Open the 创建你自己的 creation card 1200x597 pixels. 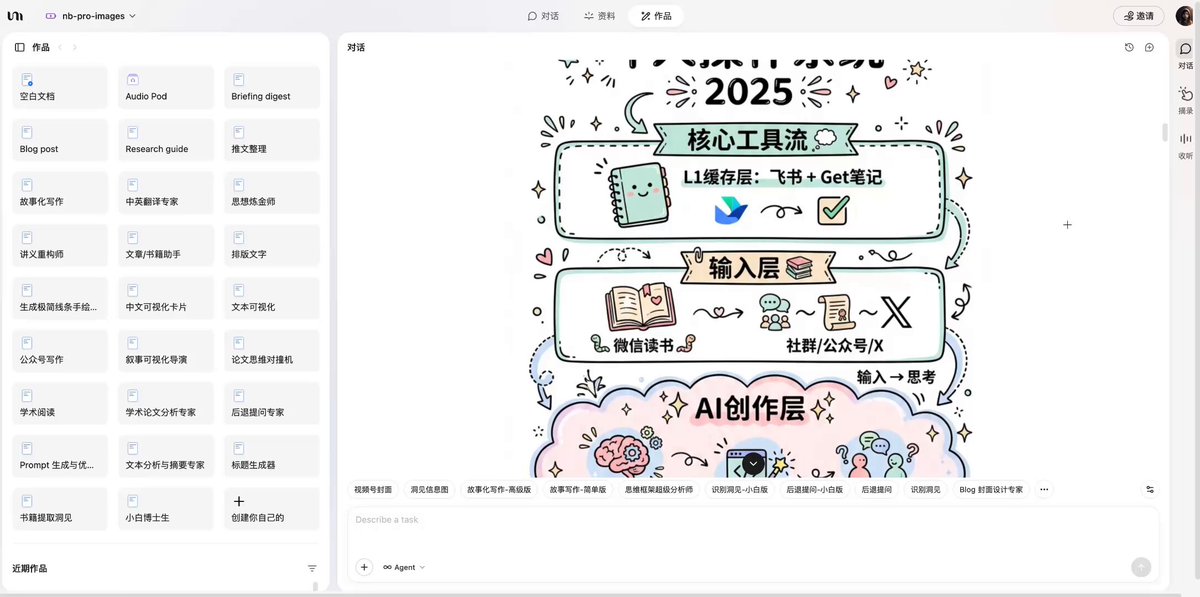[x=271, y=508]
